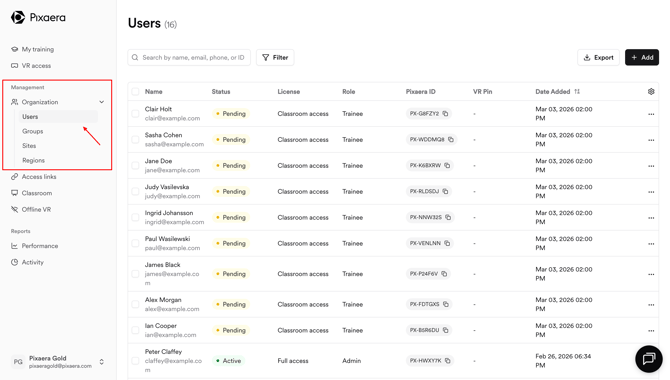Open row actions menu for Ian Cooper
Viewport: 670px width, 380px height.
pyautogui.click(x=651, y=331)
